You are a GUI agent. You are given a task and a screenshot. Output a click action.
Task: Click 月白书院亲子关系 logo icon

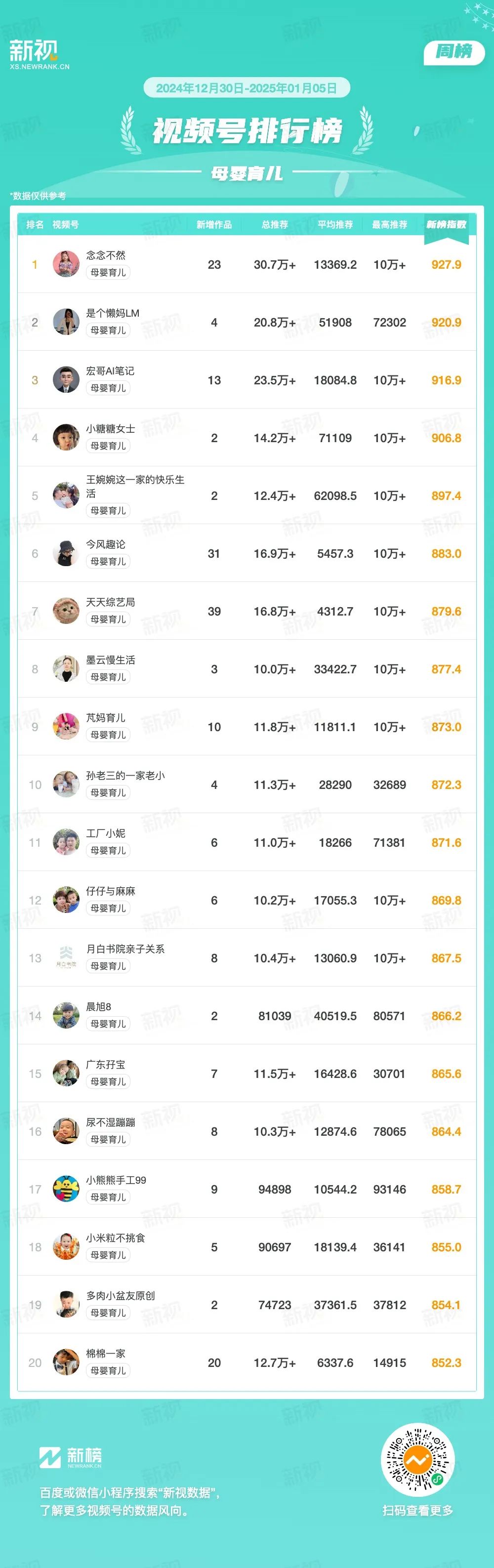(66, 958)
